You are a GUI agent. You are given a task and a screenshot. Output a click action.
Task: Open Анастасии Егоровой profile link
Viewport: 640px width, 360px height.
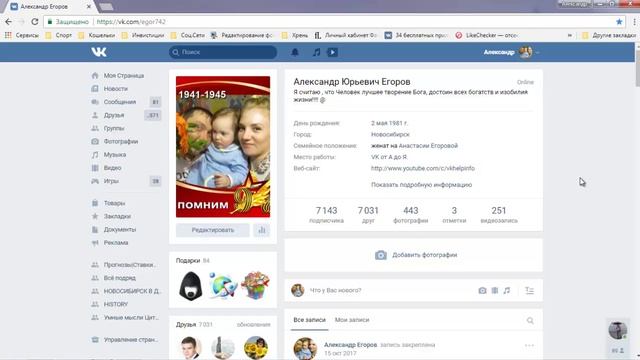pos(428,146)
